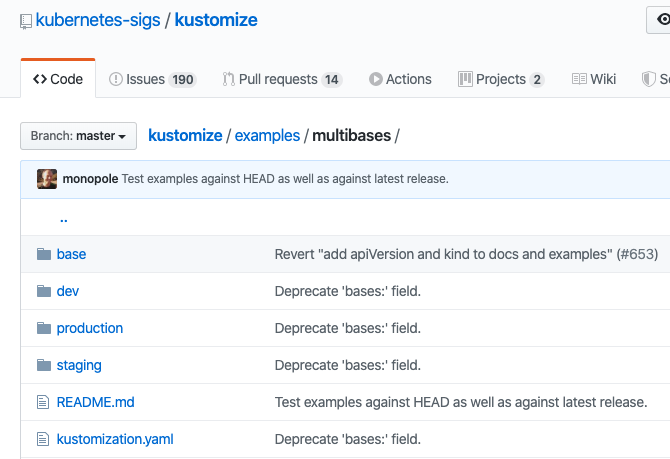Click the Issues count badge 190
Screen dimensions: 670x459
coord(182,79)
